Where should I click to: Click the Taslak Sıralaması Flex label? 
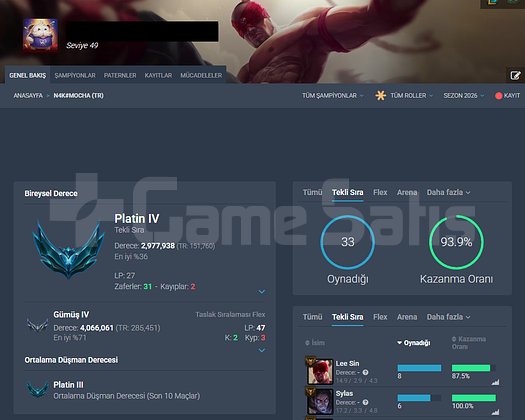point(230,314)
